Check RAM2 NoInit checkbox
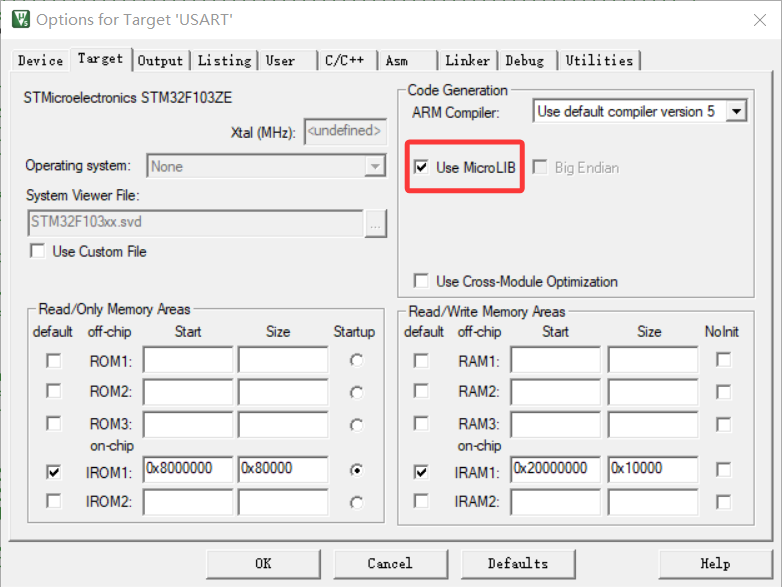The height and width of the screenshot is (587, 782). coord(724,392)
